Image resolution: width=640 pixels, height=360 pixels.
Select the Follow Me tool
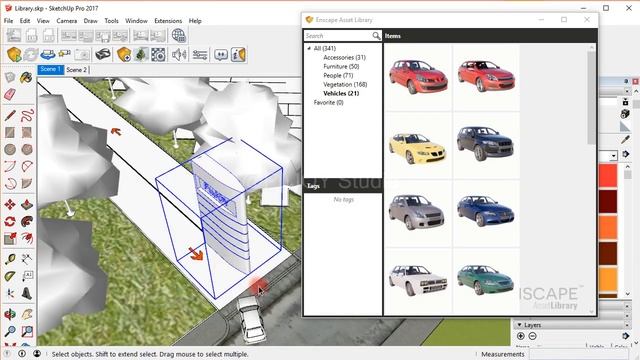[x=27, y=222]
